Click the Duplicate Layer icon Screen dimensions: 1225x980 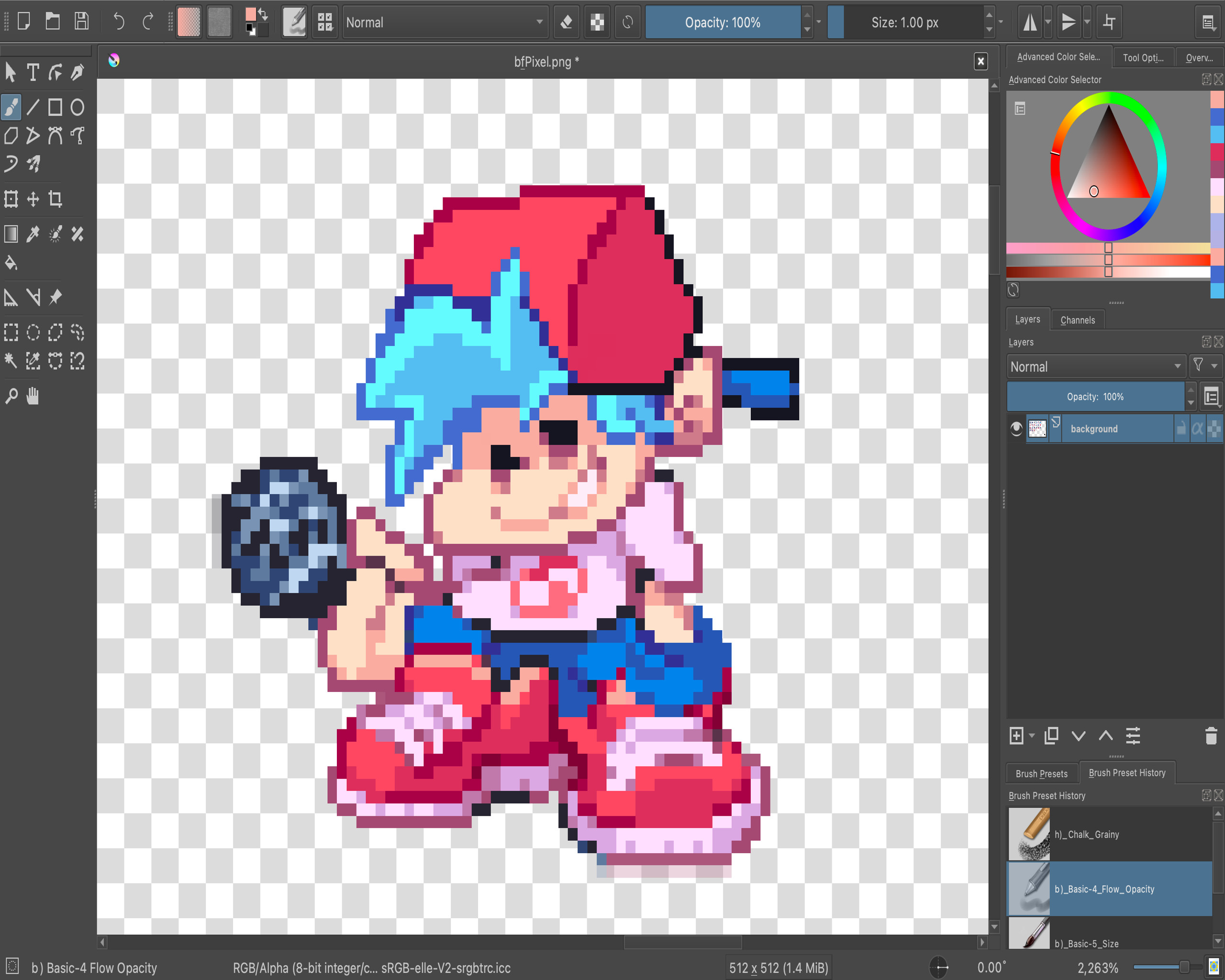(x=1051, y=735)
